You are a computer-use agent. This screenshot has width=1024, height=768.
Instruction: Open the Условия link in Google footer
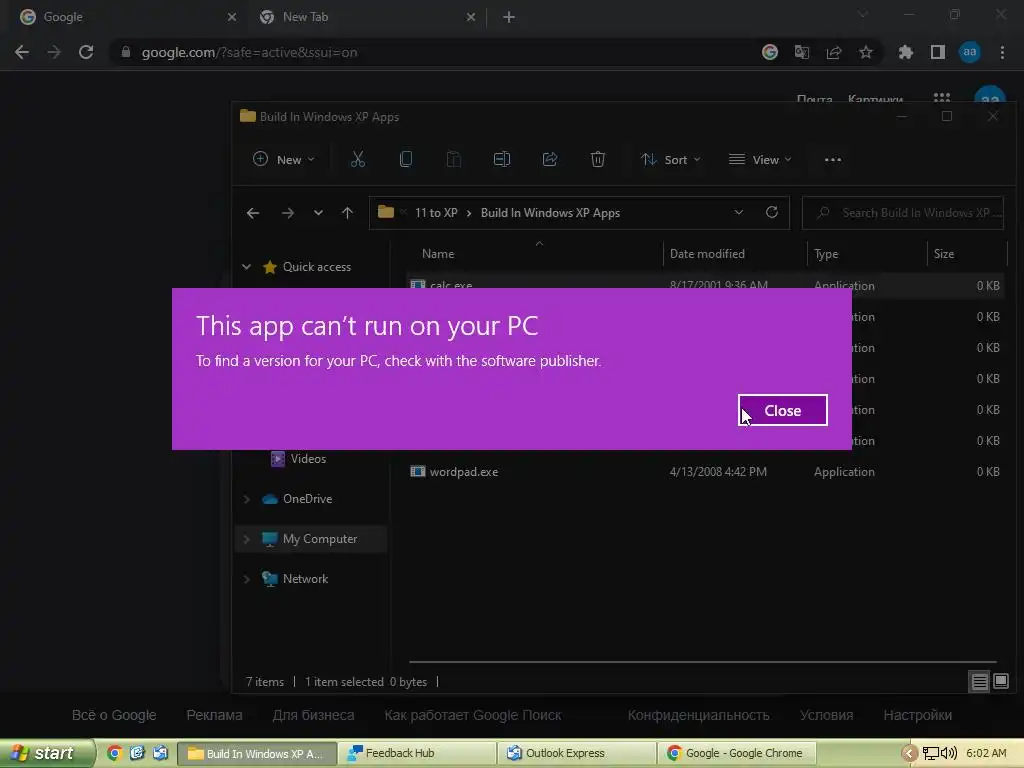826,715
